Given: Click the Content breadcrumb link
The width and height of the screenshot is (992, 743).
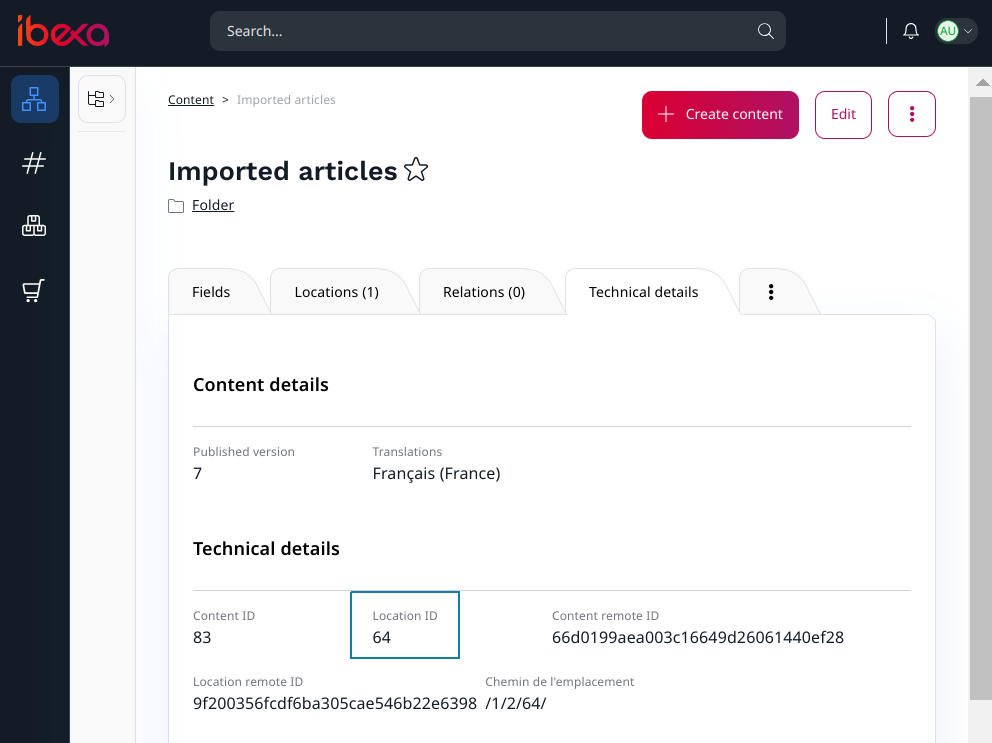Looking at the screenshot, I should coord(190,100).
